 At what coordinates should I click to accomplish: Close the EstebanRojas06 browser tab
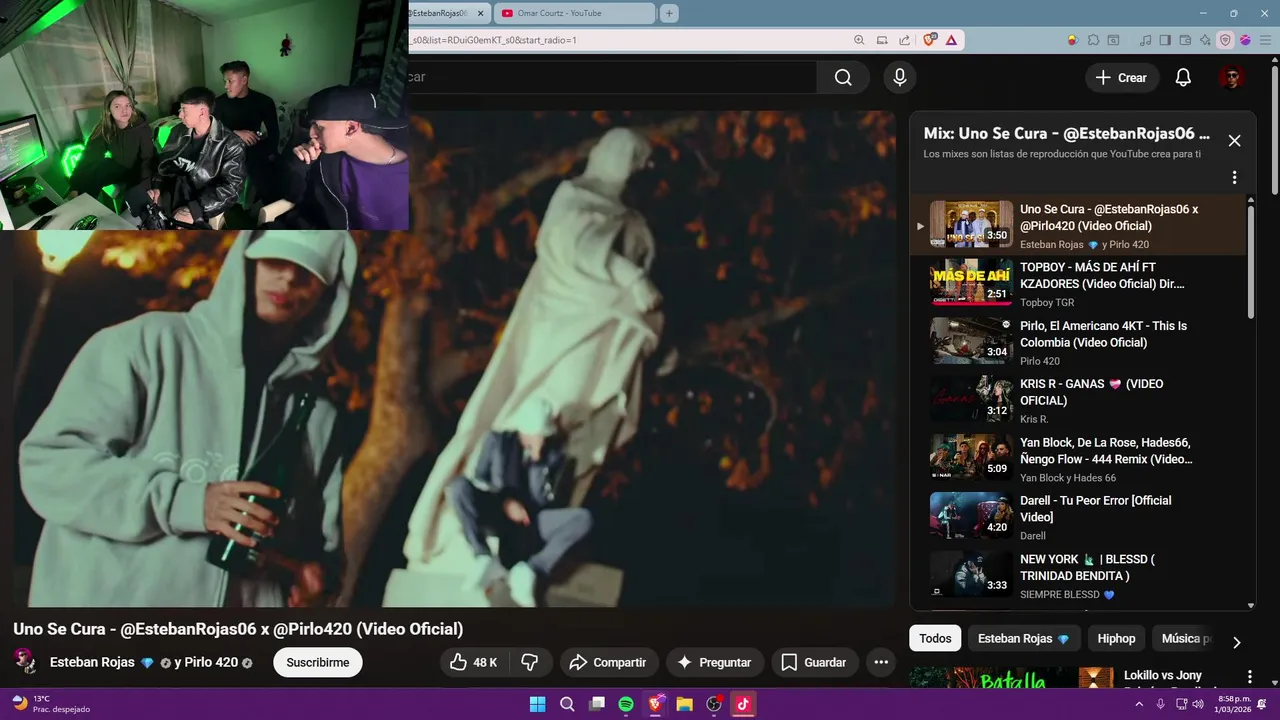click(x=481, y=13)
